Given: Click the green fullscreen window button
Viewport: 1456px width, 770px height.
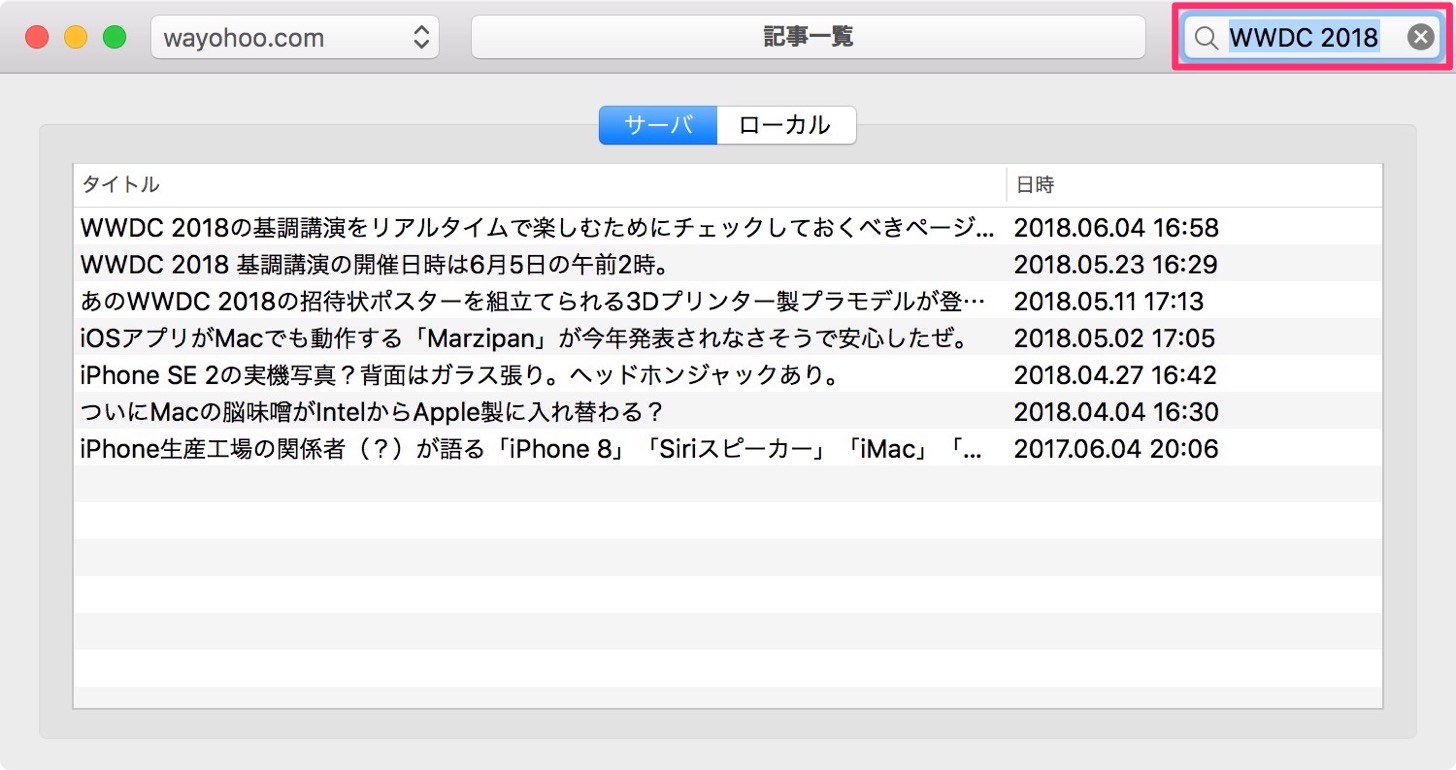Looking at the screenshot, I should pos(115,38).
